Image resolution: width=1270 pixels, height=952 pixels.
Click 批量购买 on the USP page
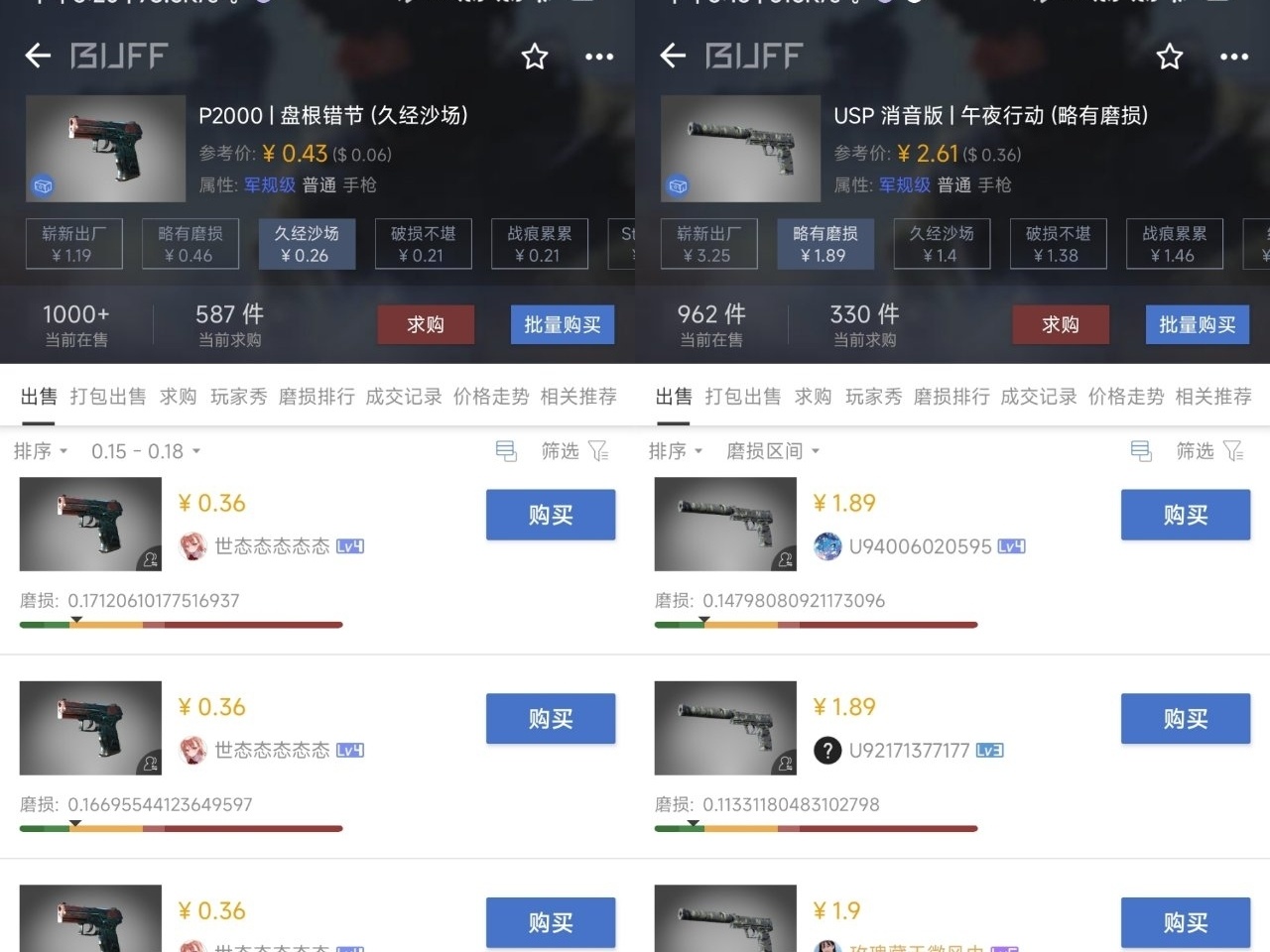(x=1198, y=324)
